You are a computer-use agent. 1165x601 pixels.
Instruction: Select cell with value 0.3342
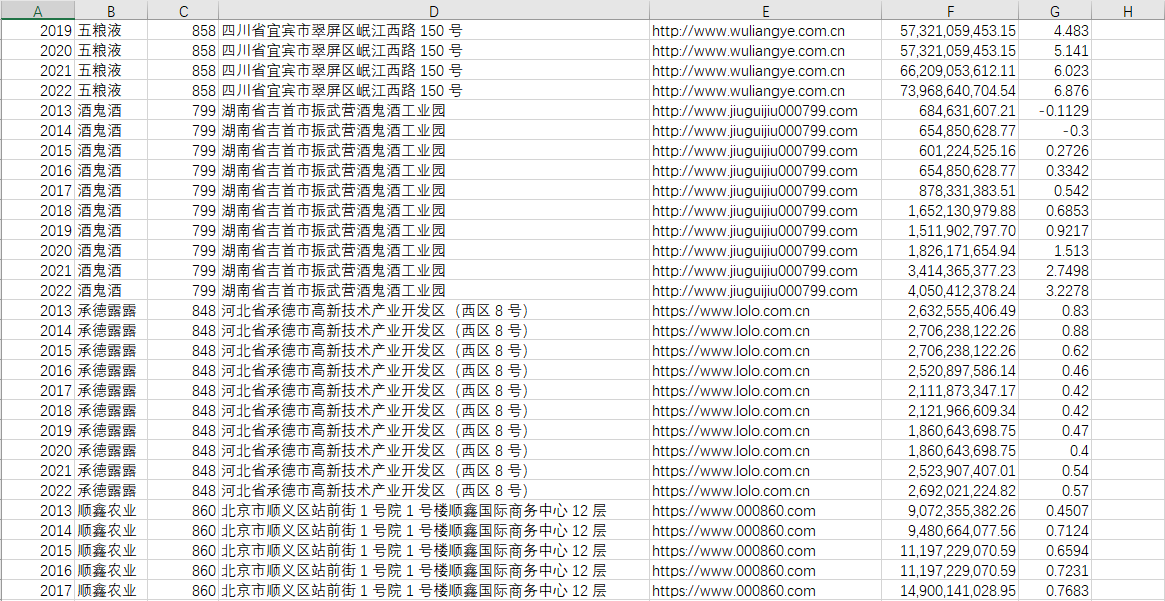[1055, 172]
